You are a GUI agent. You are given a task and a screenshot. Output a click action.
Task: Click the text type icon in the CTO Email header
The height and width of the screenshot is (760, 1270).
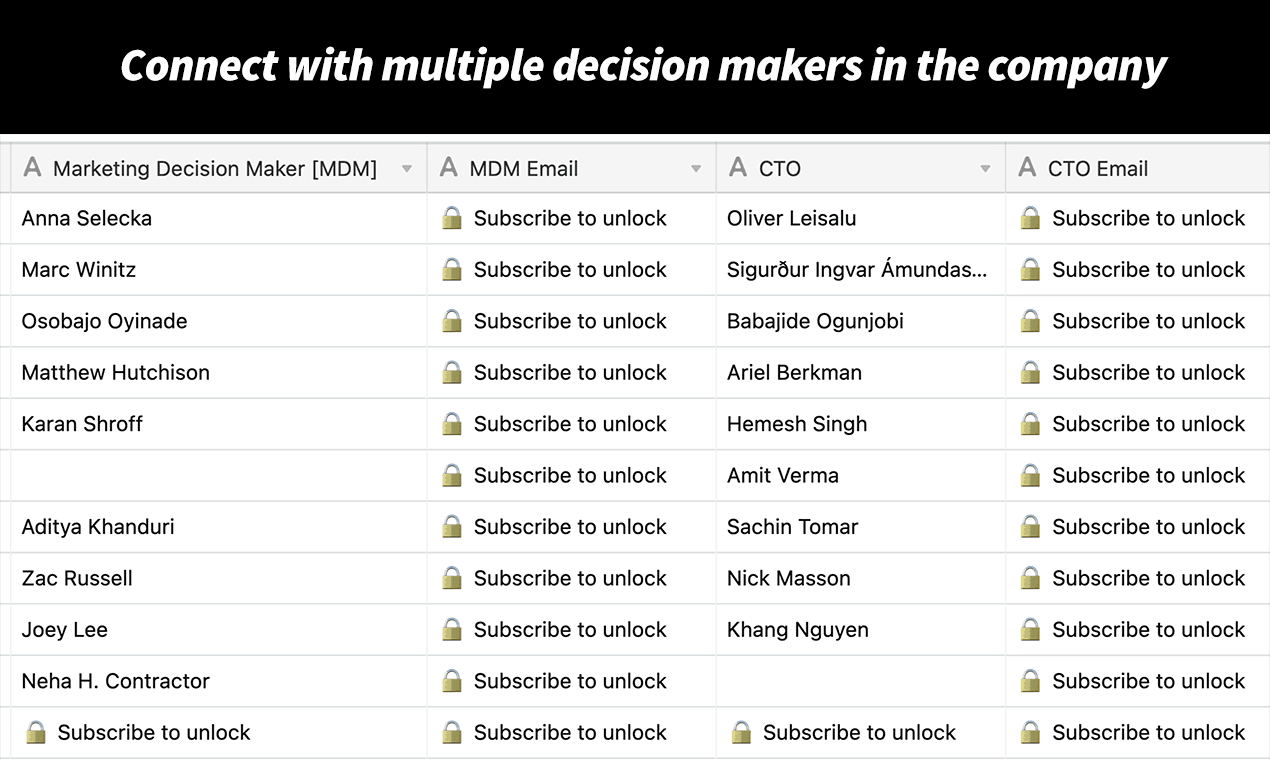pyautogui.click(x=1027, y=168)
